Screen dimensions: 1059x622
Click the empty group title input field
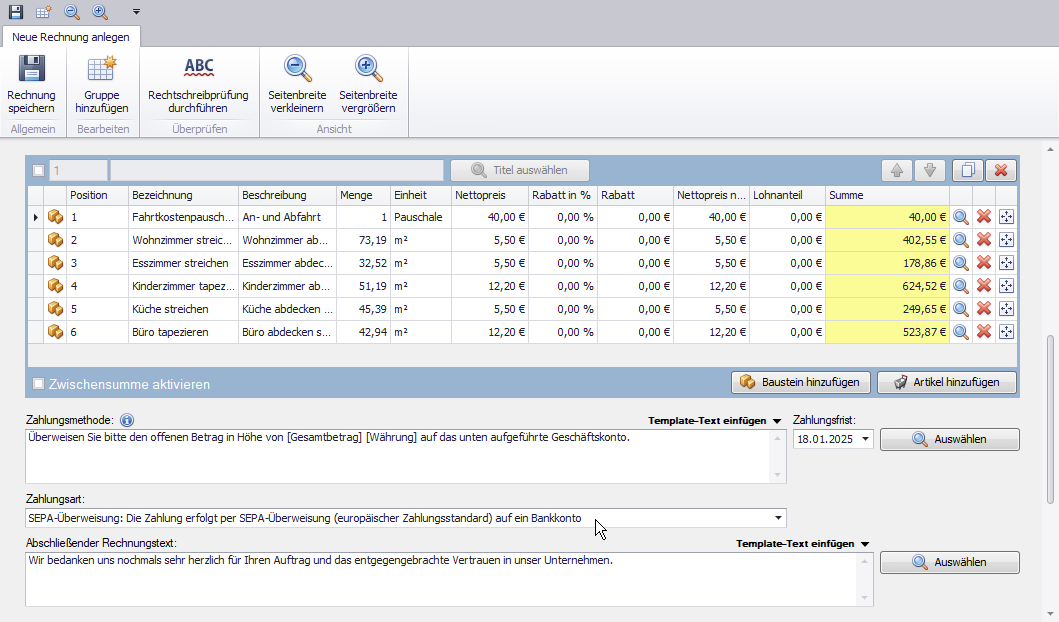tap(277, 170)
